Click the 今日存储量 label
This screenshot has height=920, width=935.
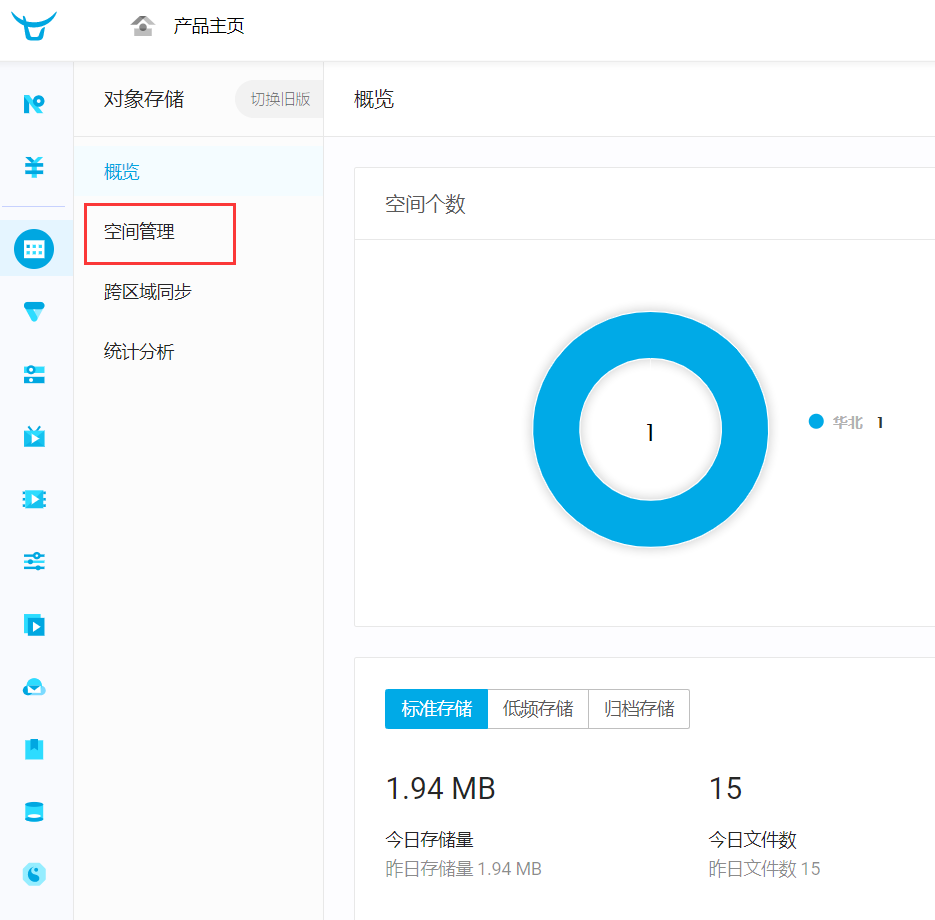[x=429, y=840]
